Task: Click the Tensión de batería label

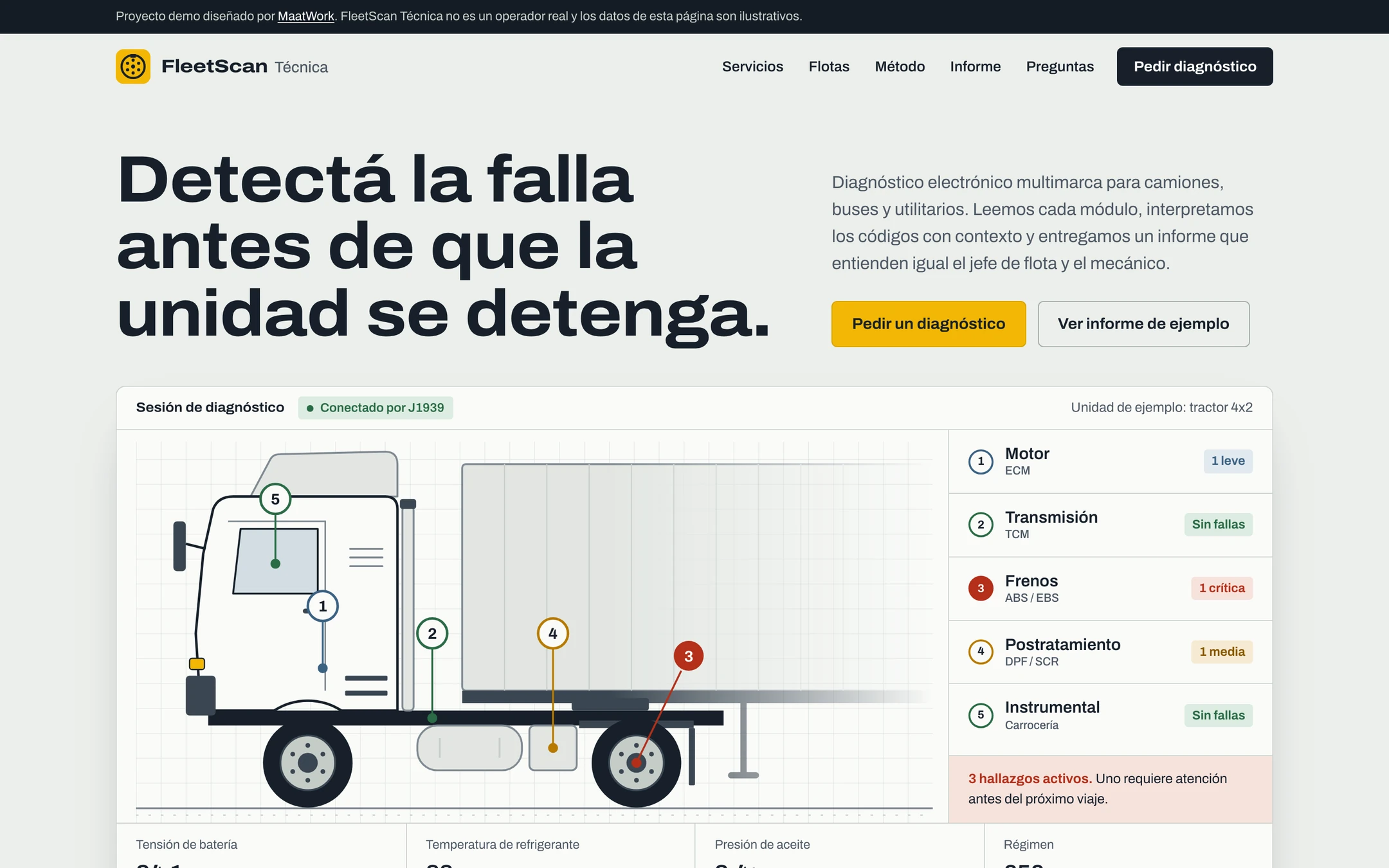Action: pos(186,845)
